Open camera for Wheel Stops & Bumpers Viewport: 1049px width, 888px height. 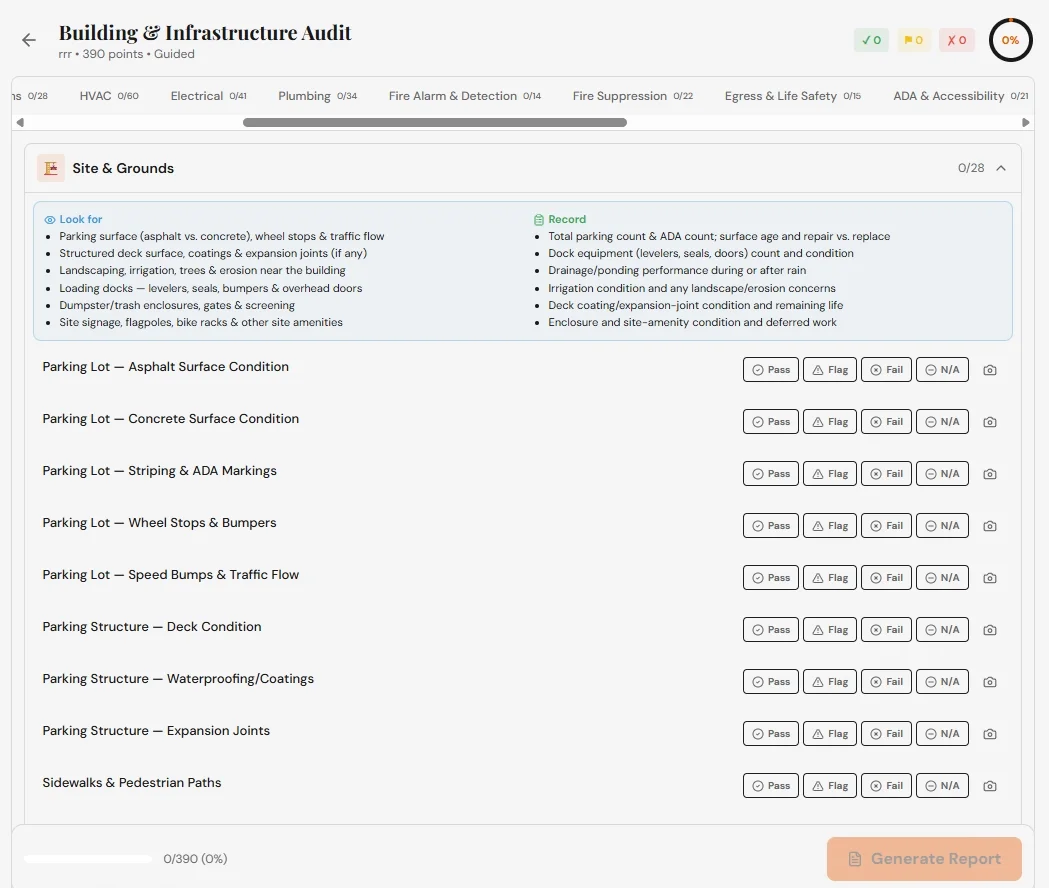(x=989, y=526)
